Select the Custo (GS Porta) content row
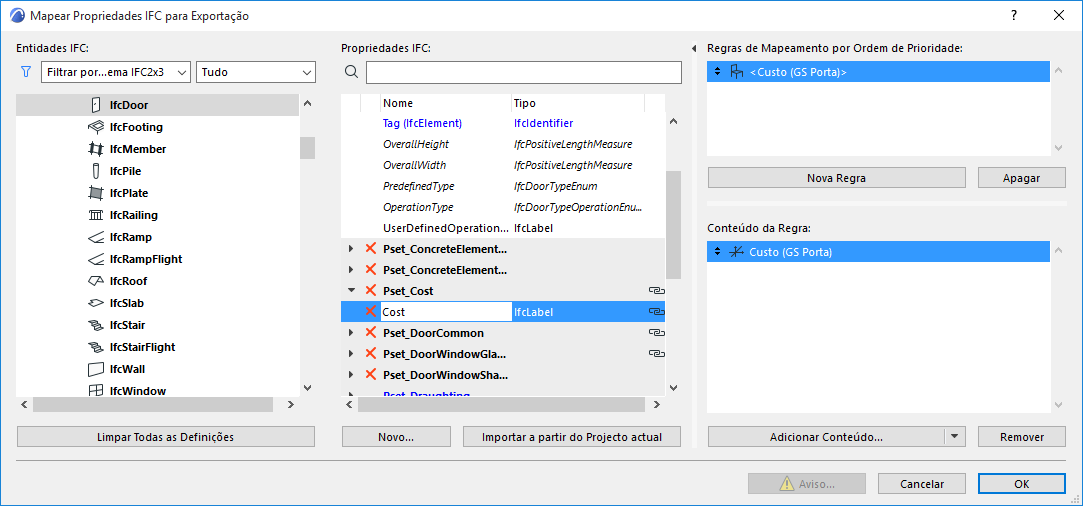1083x506 pixels. pos(879,252)
